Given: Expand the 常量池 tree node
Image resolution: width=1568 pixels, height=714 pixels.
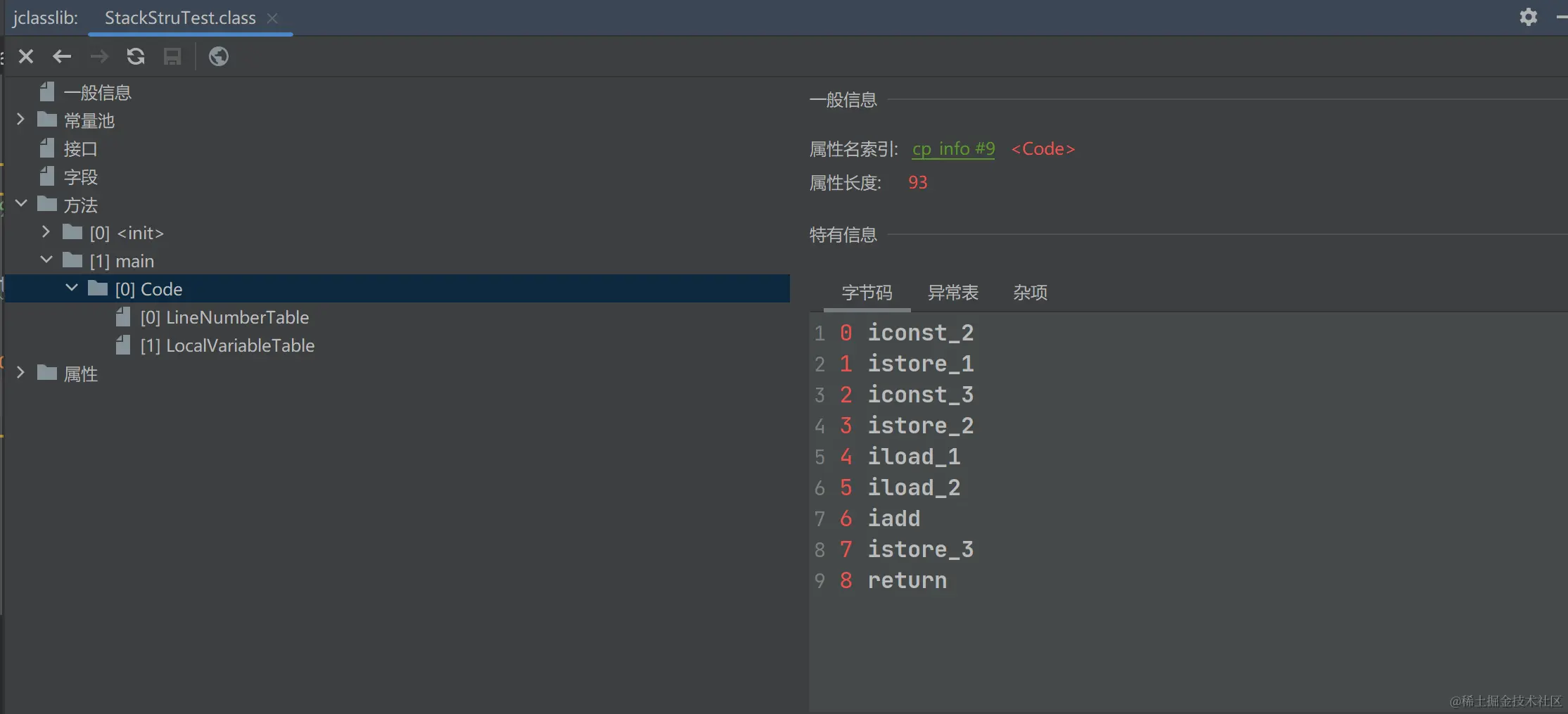Looking at the screenshot, I should click(x=20, y=120).
